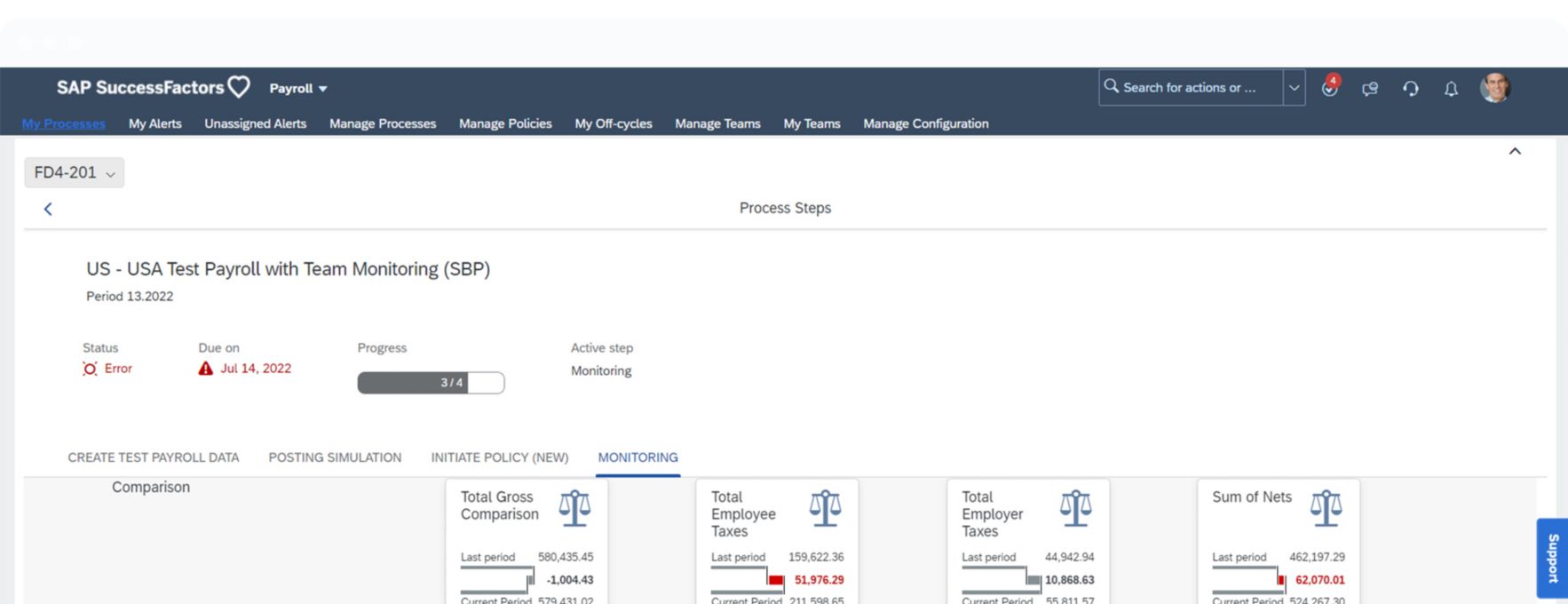This screenshot has height=604, width=1568.
Task: Go to the Manage Policies menu item
Action: pyautogui.click(x=505, y=123)
